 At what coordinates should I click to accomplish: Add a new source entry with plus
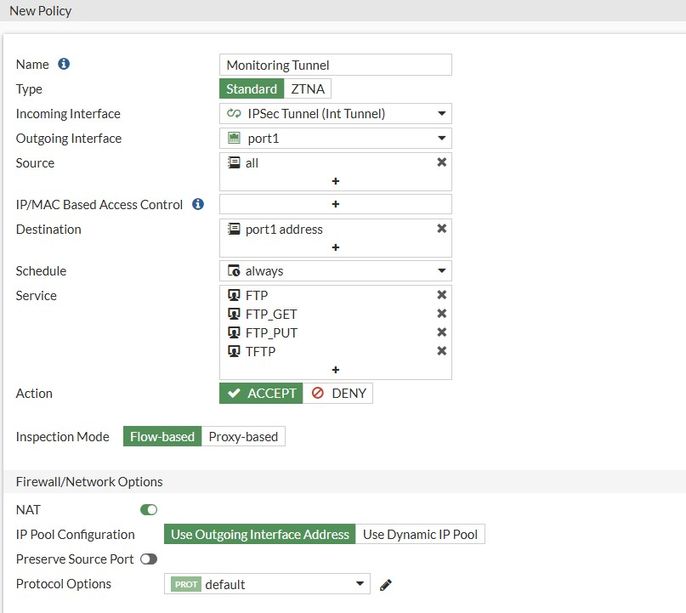click(x=336, y=181)
